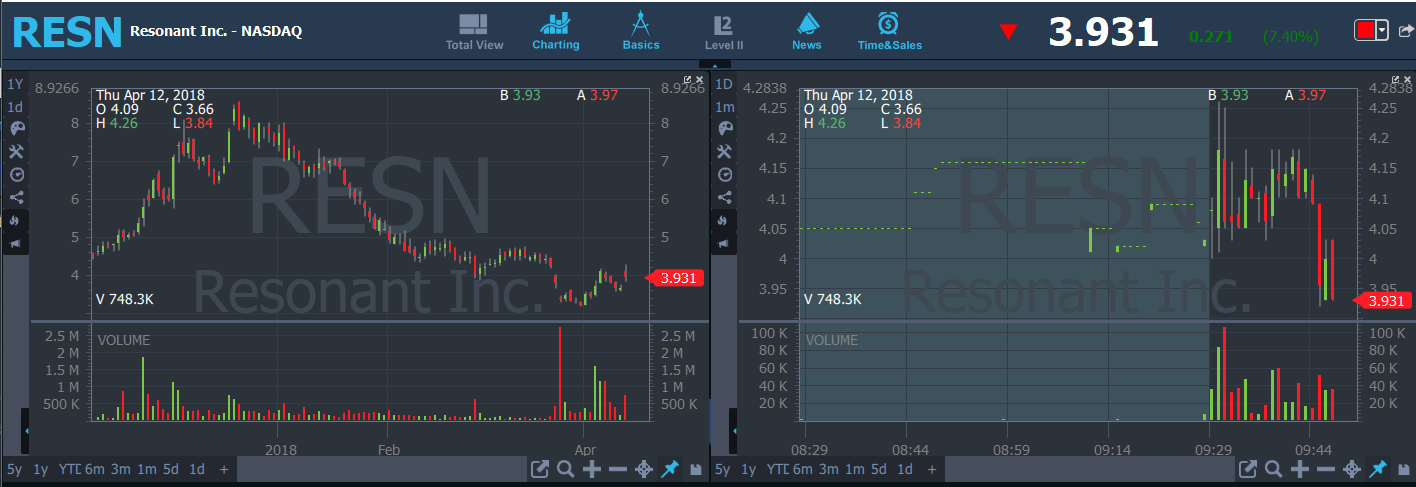The width and height of the screenshot is (1416, 487).
Task: Detach the right chart with top-right popout icon
Action: (x=1397, y=79)
